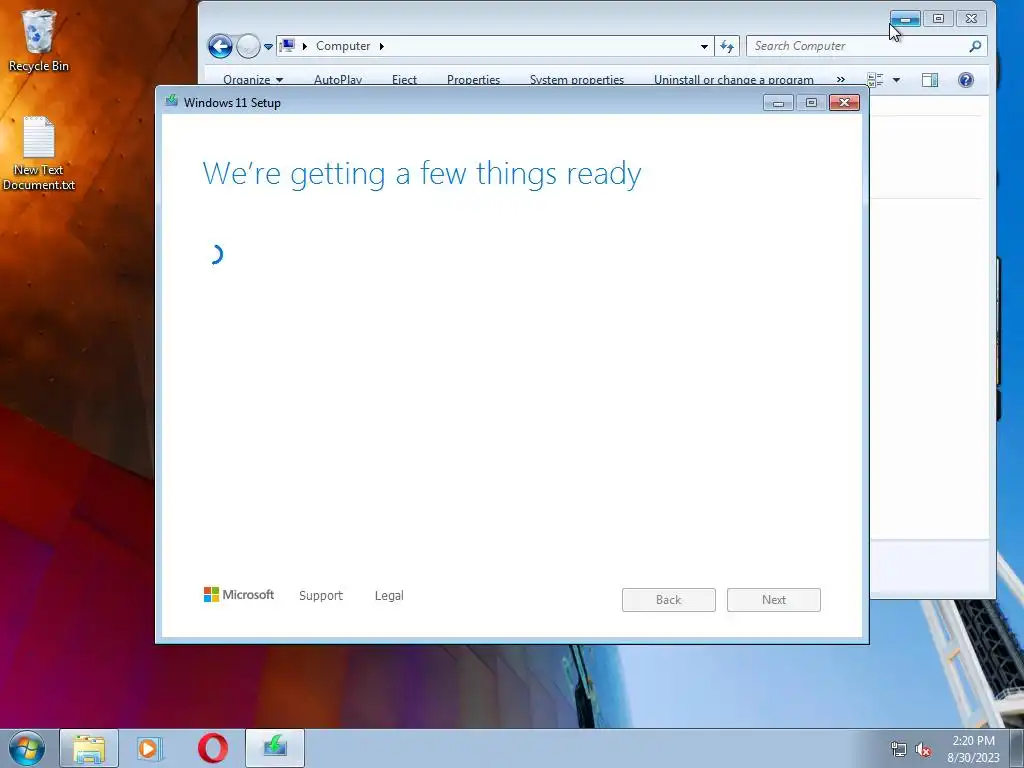Open Opera browser from the taskbar
The width and height of the screenshot is (1024, 768).
[x=213, y=748]
